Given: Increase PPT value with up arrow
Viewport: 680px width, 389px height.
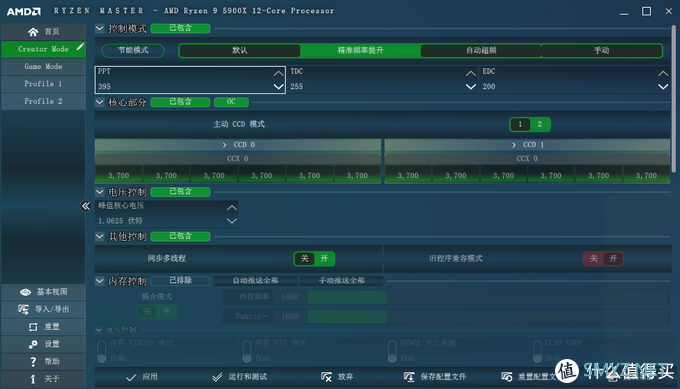Looking at the screenshot, I should tap(278, 73).
